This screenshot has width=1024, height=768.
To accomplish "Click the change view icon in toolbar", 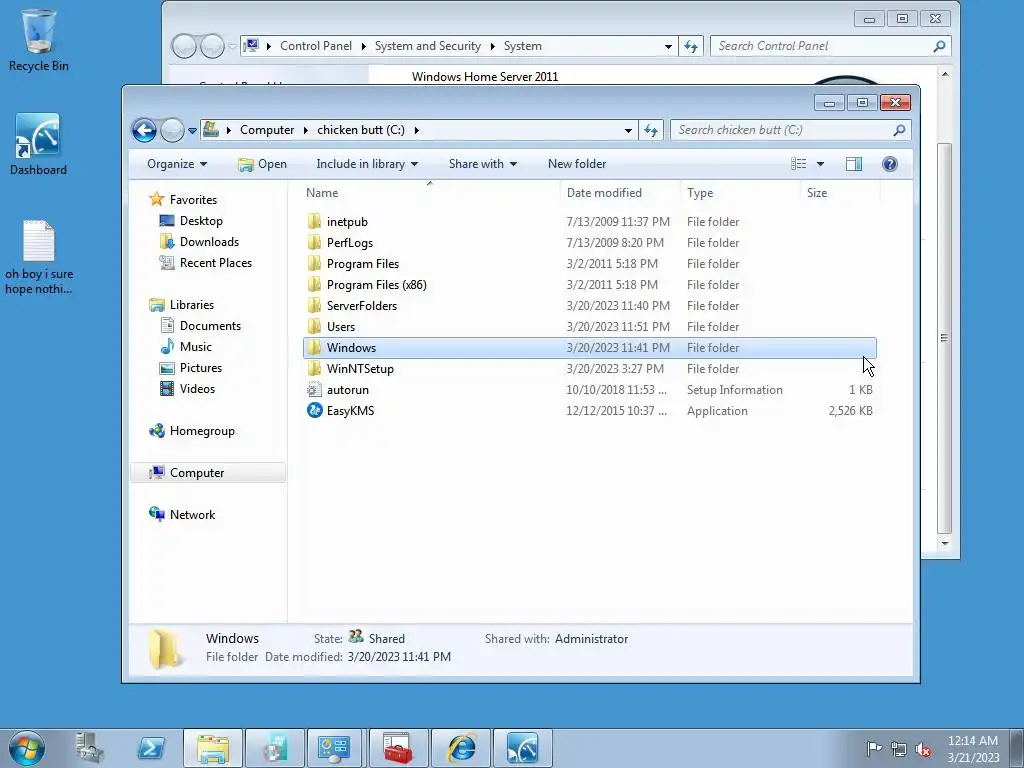I will (x=799, y=164).
